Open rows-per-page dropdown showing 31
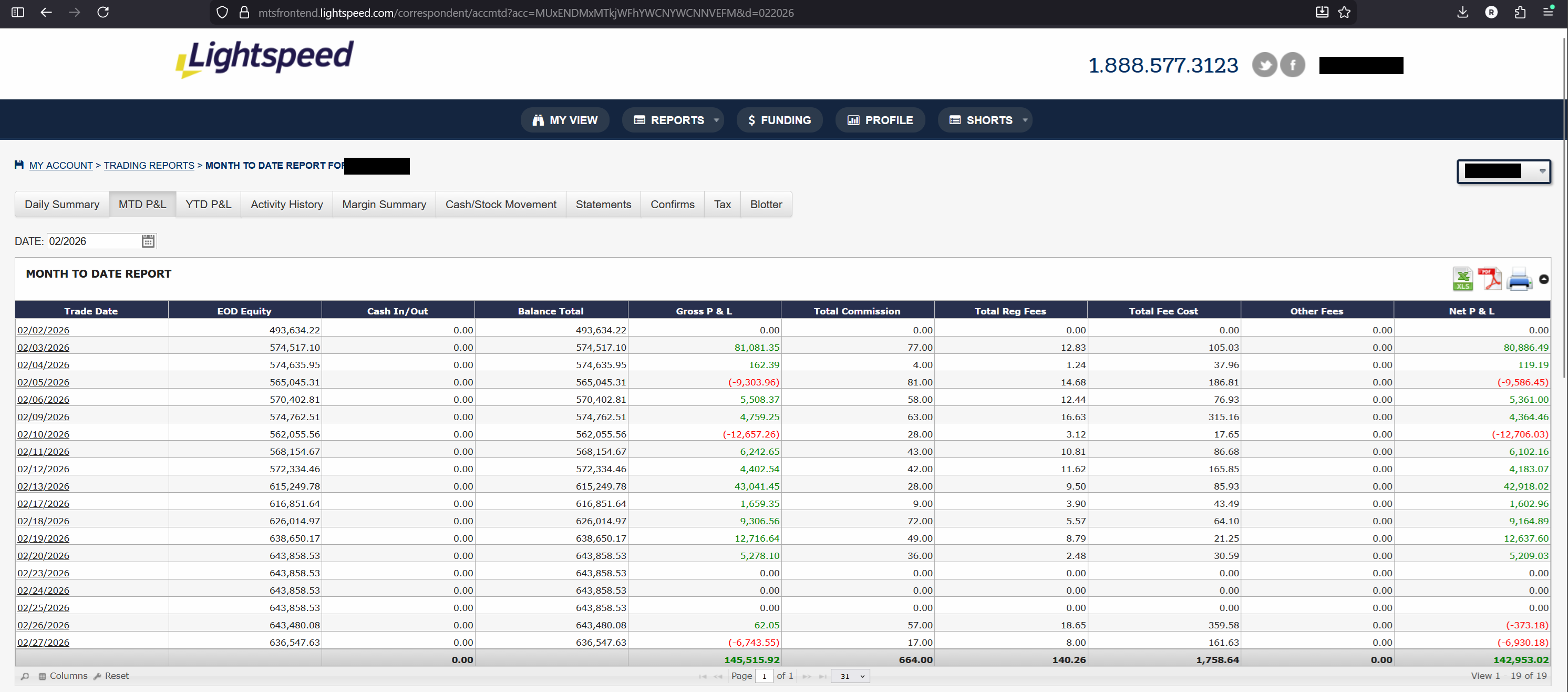 pos(850,676)
